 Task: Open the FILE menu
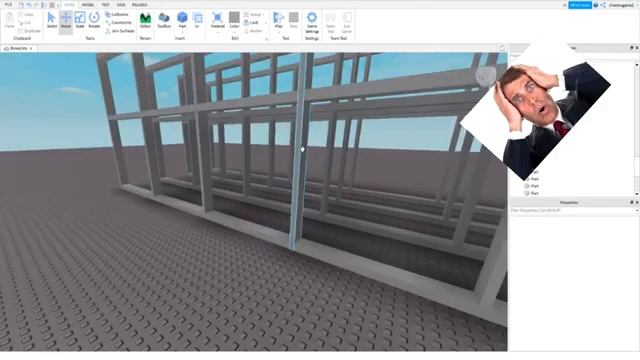[x=8, y=4]
